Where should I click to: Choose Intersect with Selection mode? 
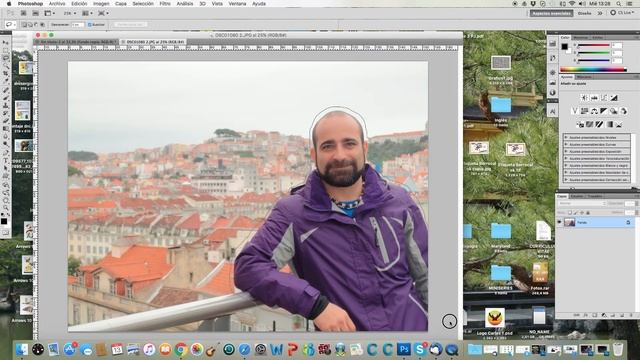pyautogui.click(x=42, y=24)
